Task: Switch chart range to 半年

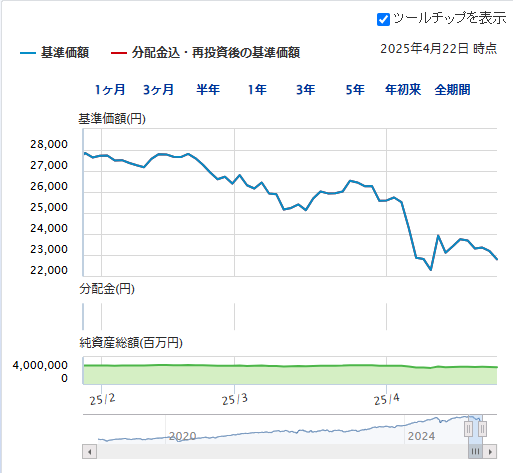Action: point(208,90)
